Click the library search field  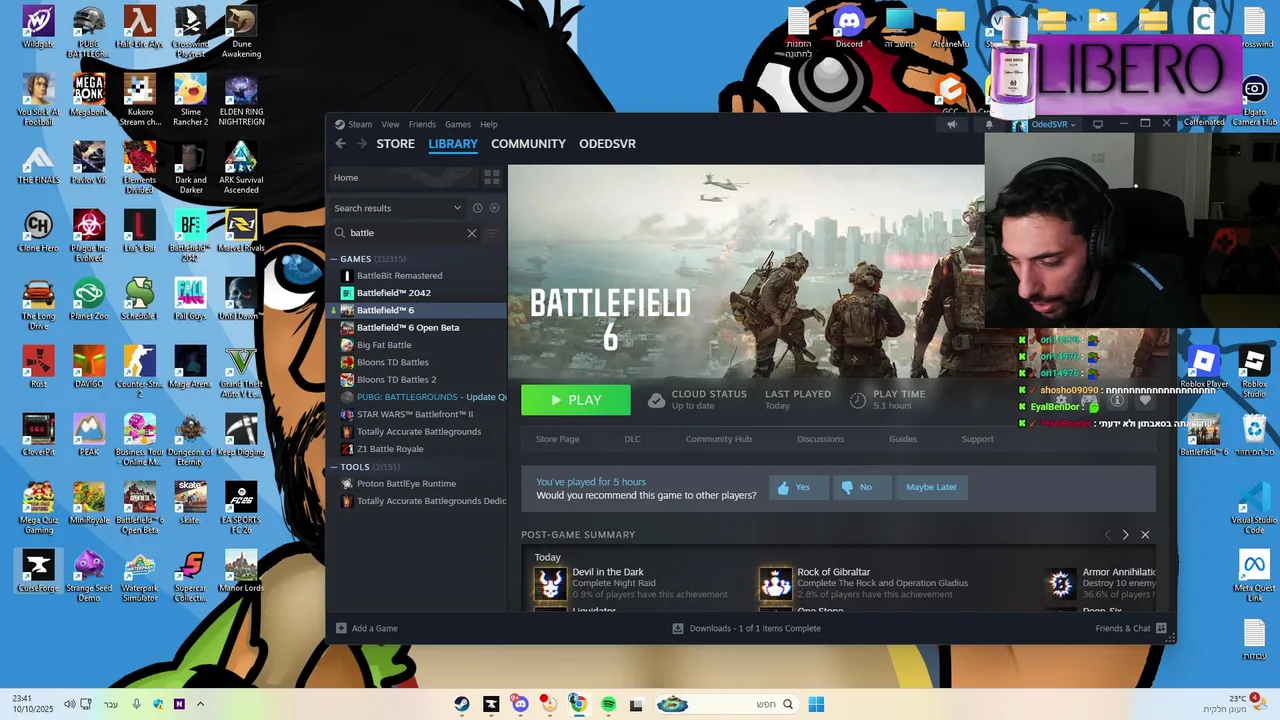coord(405,233)
